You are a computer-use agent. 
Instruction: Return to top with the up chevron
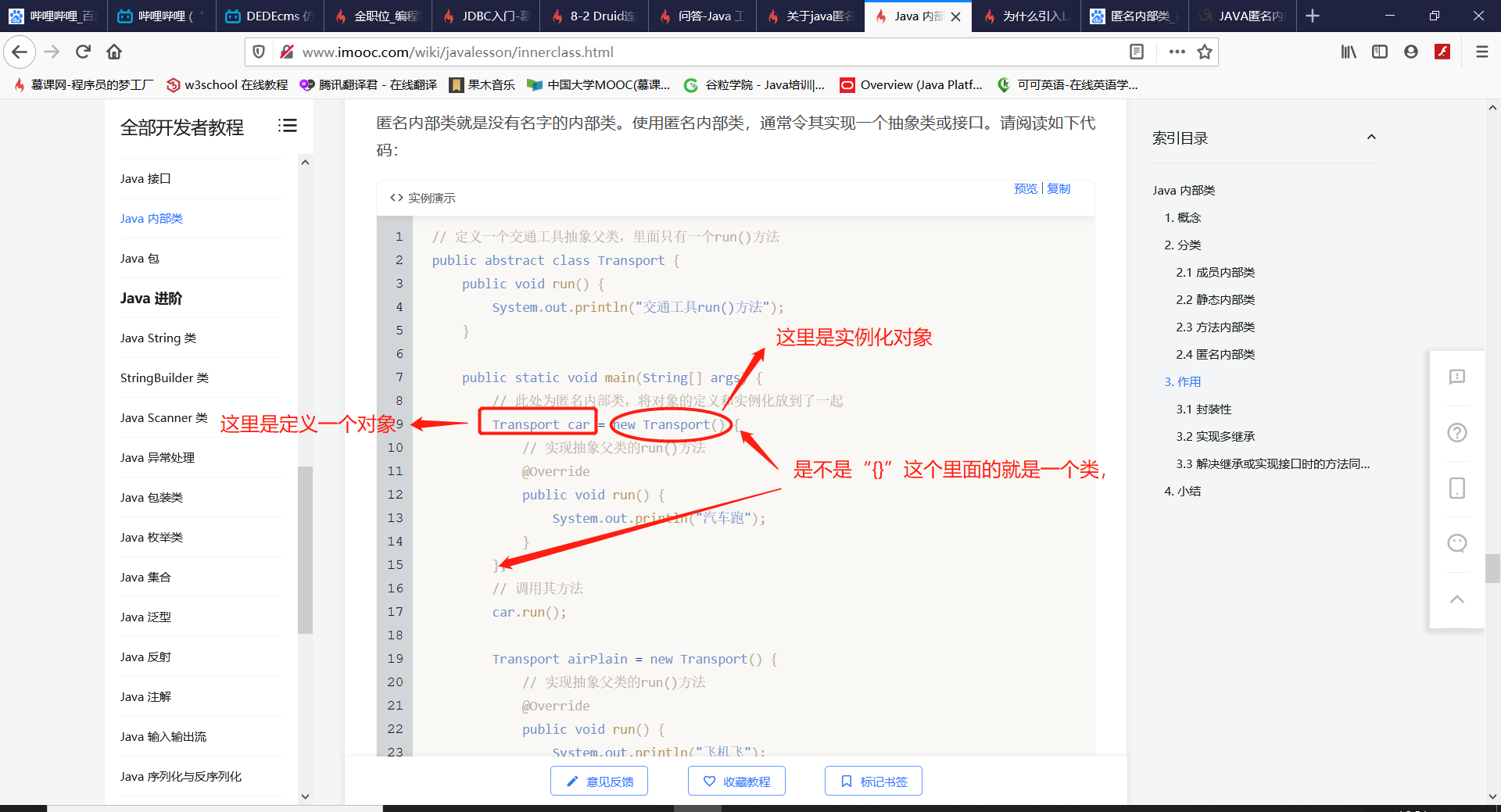tap(1457, 599)
